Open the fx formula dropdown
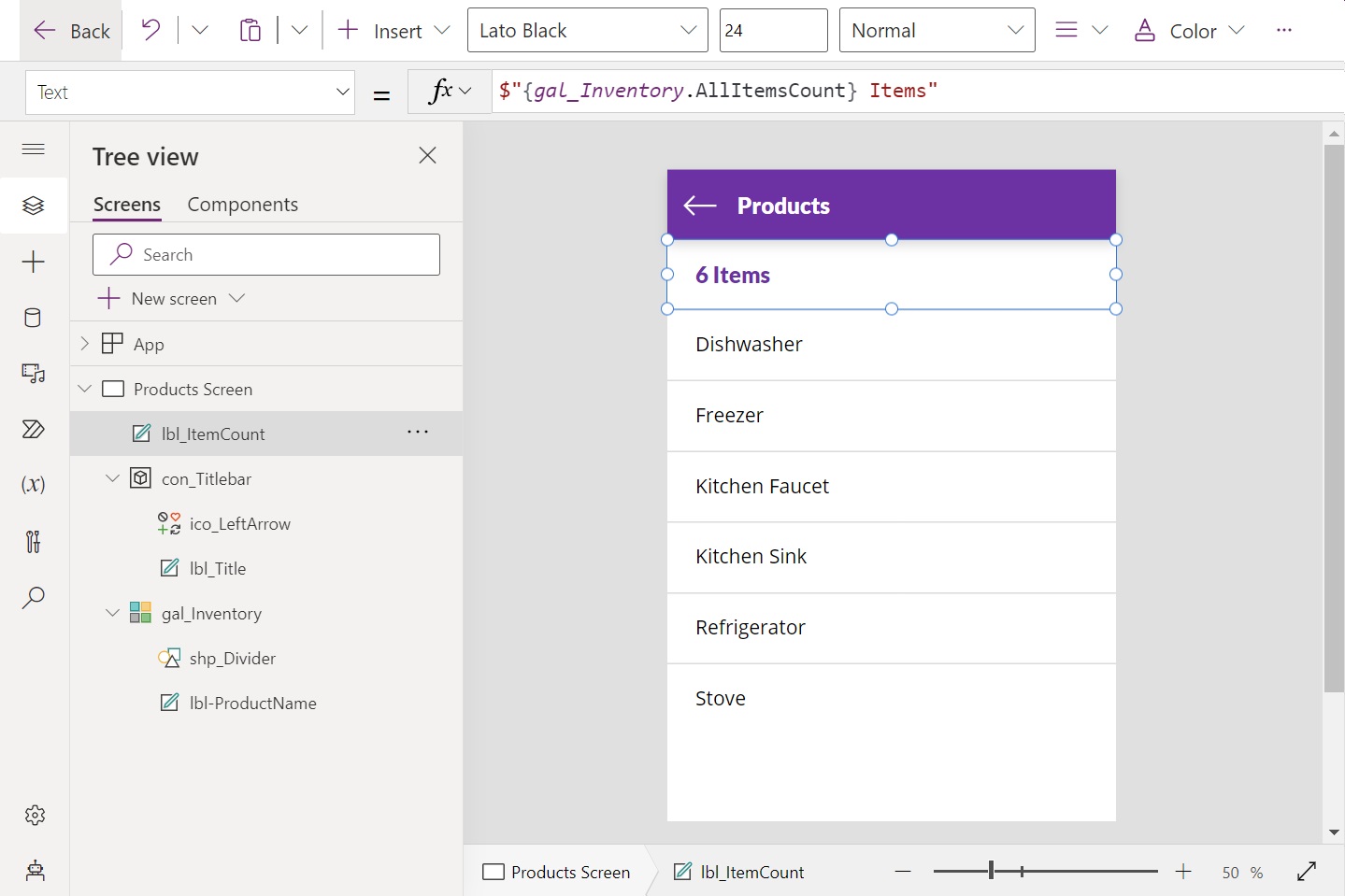Viewport: 1345px width, 896px height. [x=448, y=91]
